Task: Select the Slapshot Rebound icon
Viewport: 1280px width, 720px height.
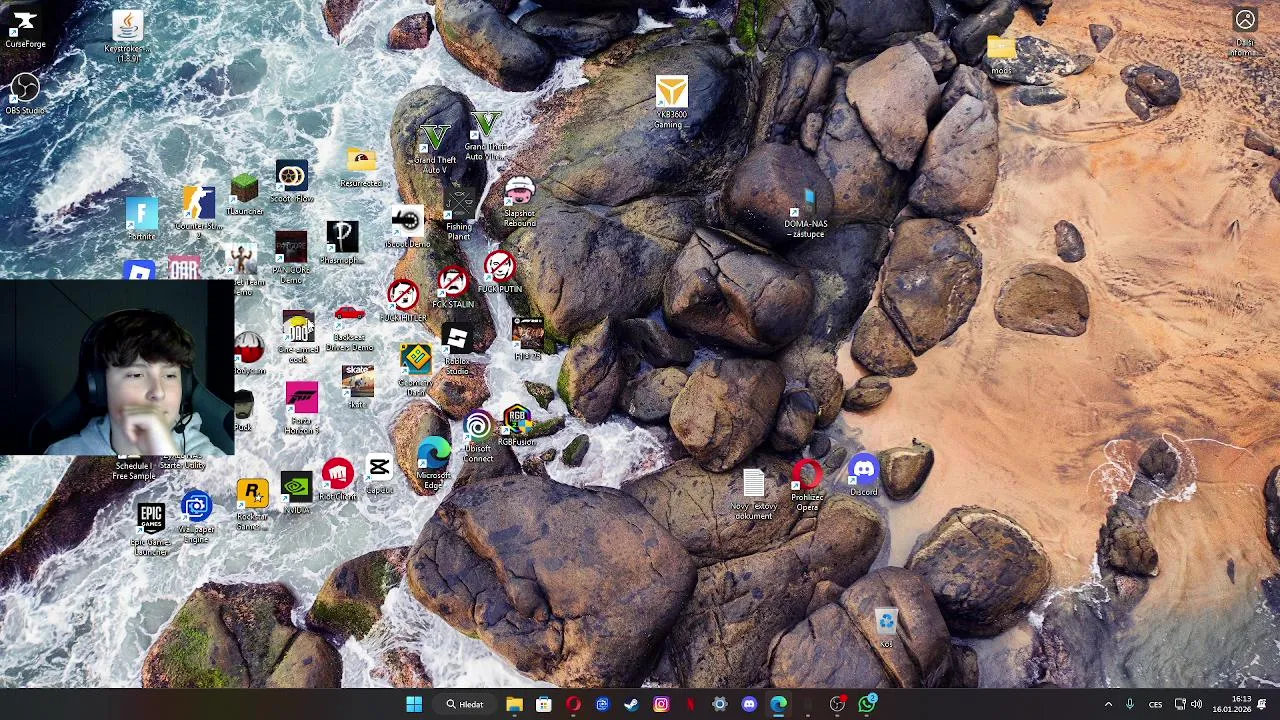Action: [519, 203]
